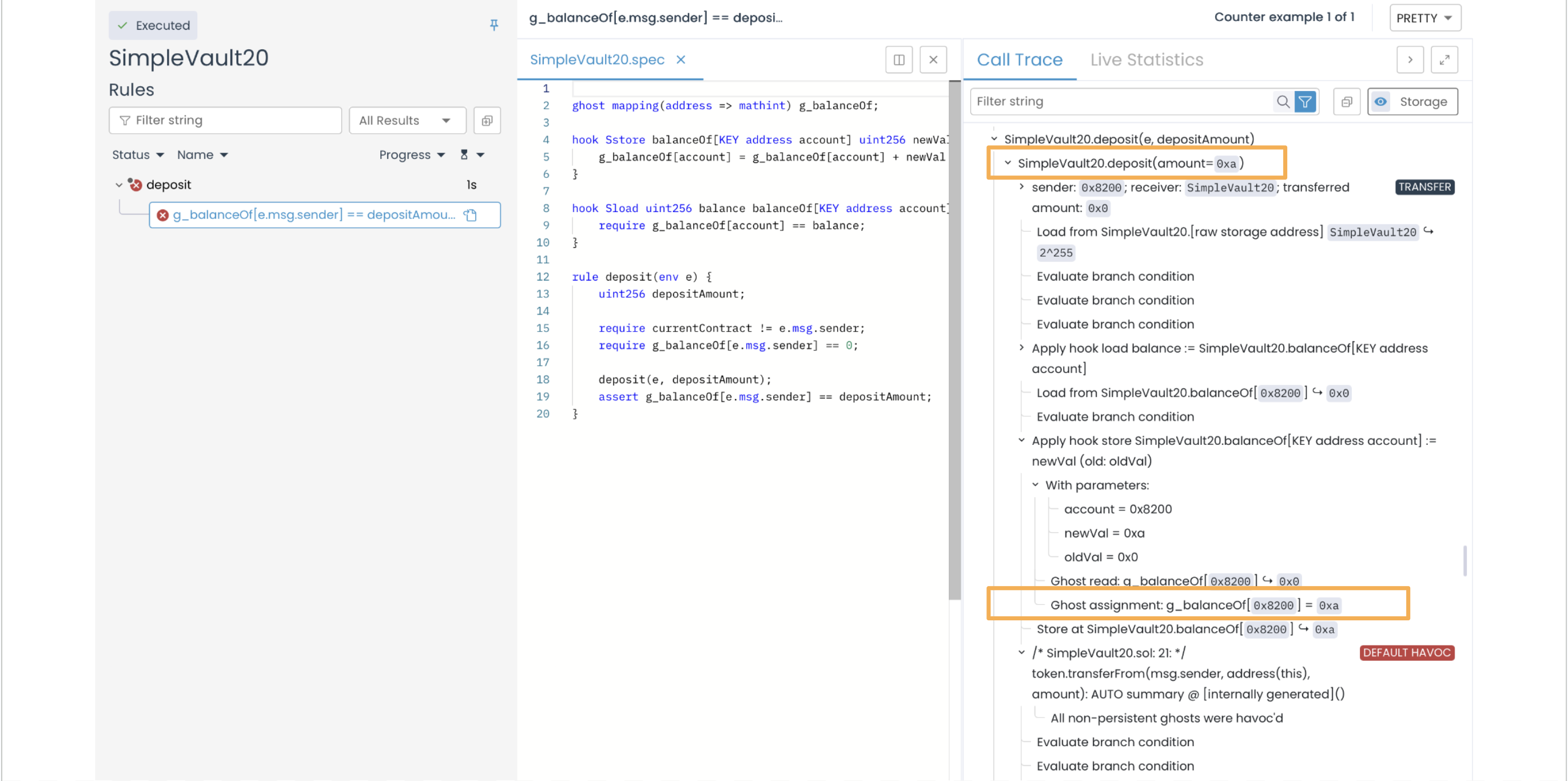Close the spec editor panel
The image size is (1568, 781).
[933, 59]
